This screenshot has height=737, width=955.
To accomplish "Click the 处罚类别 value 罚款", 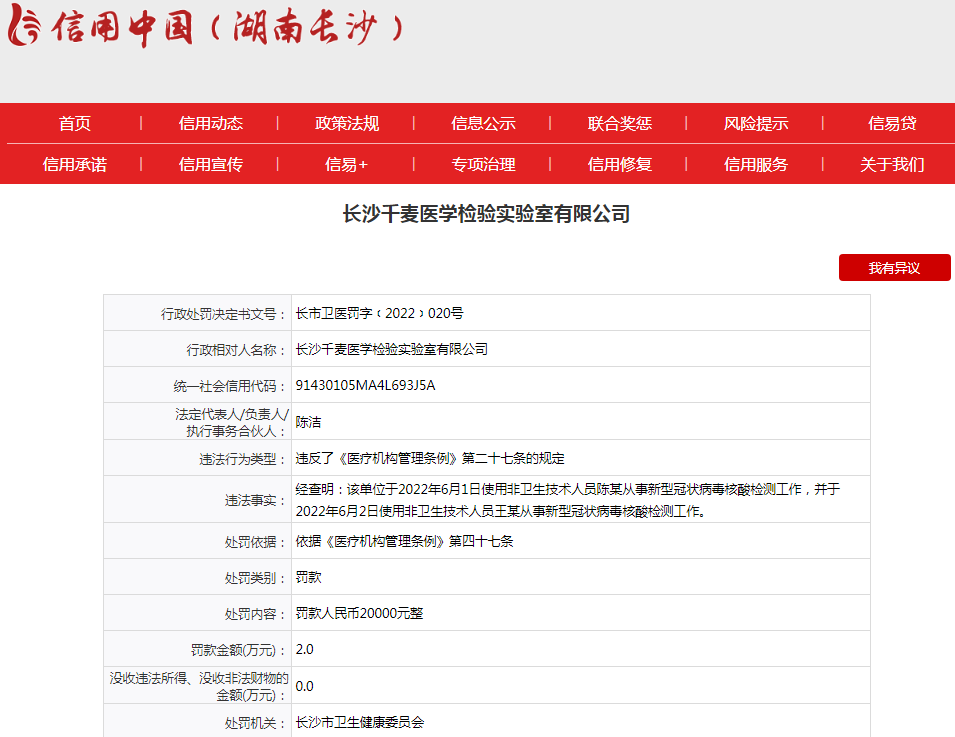I will pos(308,577).
